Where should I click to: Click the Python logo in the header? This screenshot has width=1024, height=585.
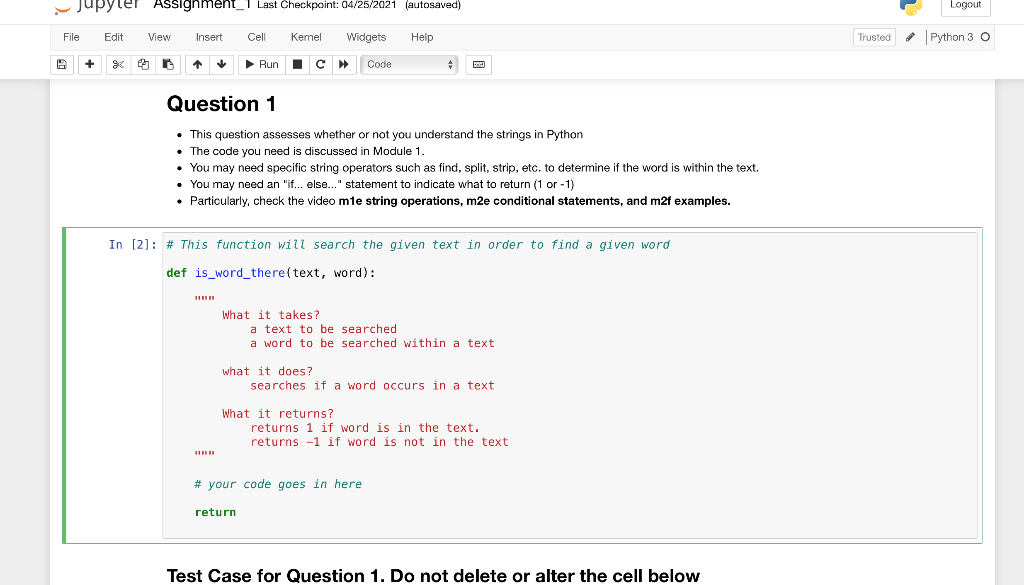click(911, 6)
